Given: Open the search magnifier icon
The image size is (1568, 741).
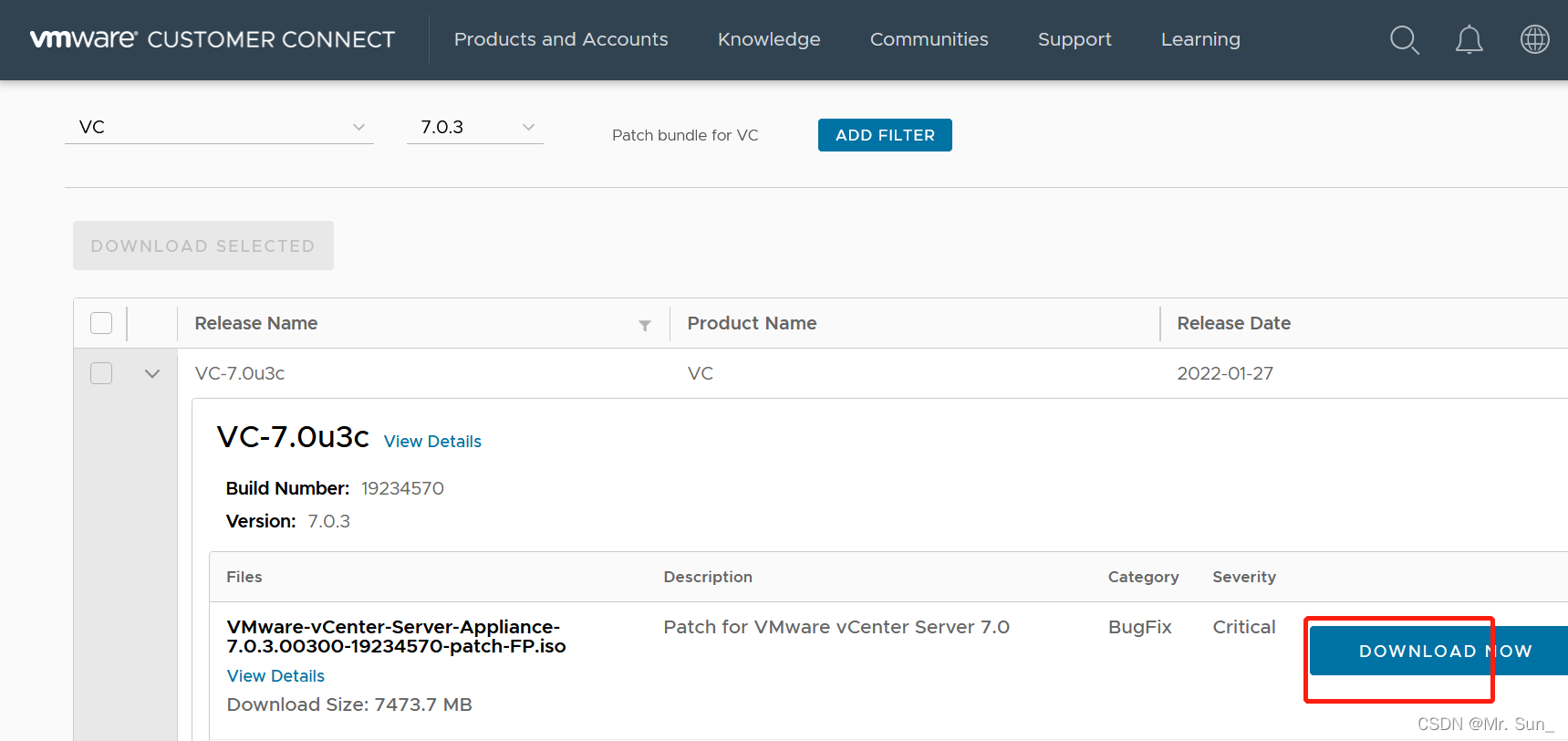Looking at the screenshot, I should 1404,40.
